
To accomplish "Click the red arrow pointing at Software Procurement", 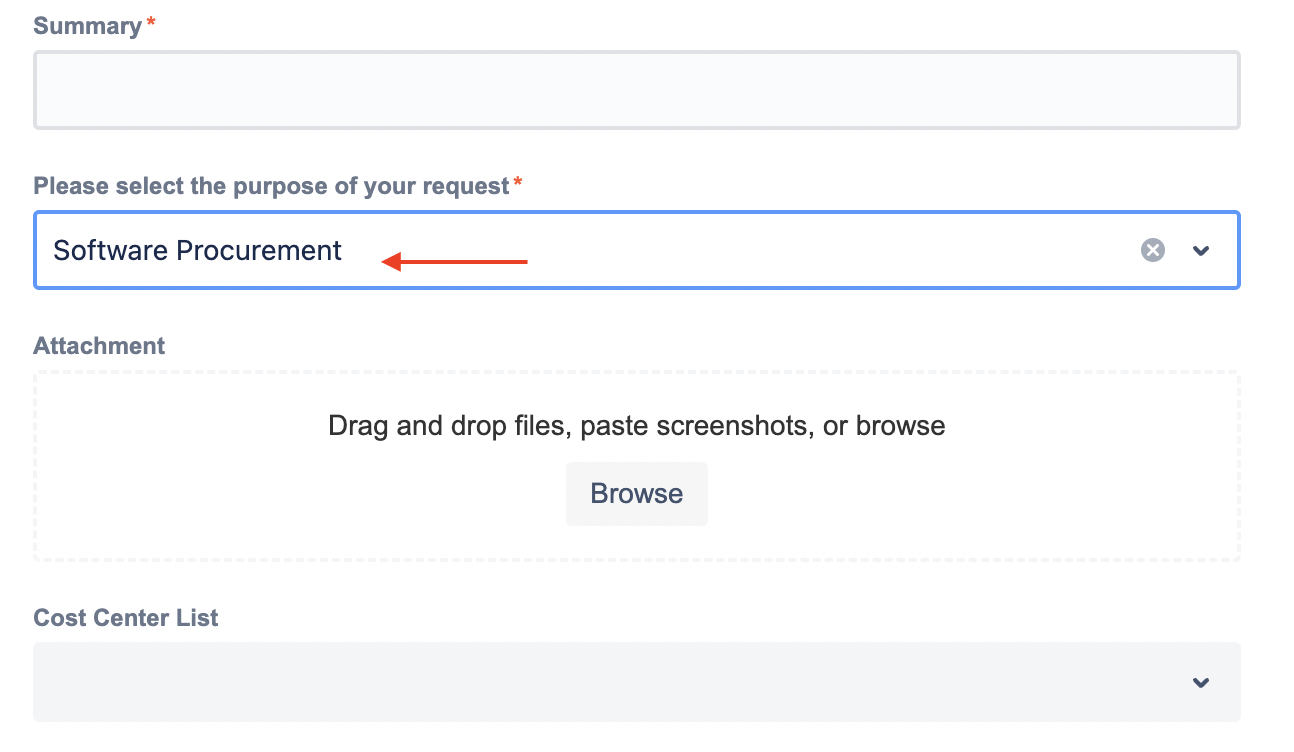I will (455, 261).
